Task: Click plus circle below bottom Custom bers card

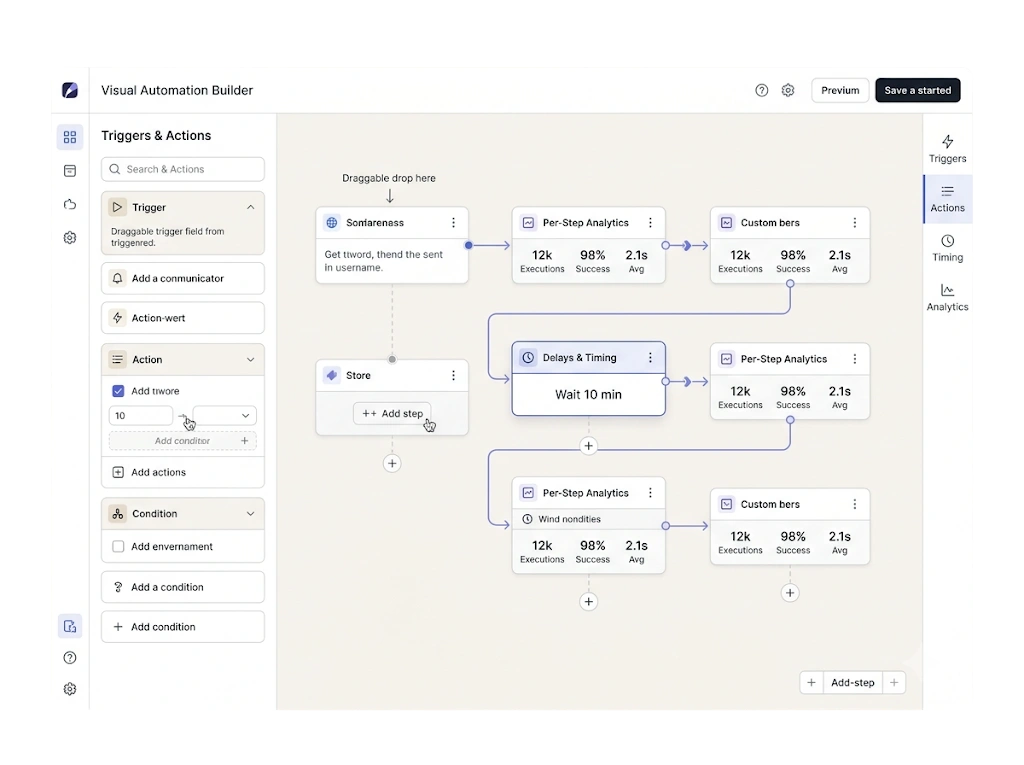Action: [x=790, y=593]
